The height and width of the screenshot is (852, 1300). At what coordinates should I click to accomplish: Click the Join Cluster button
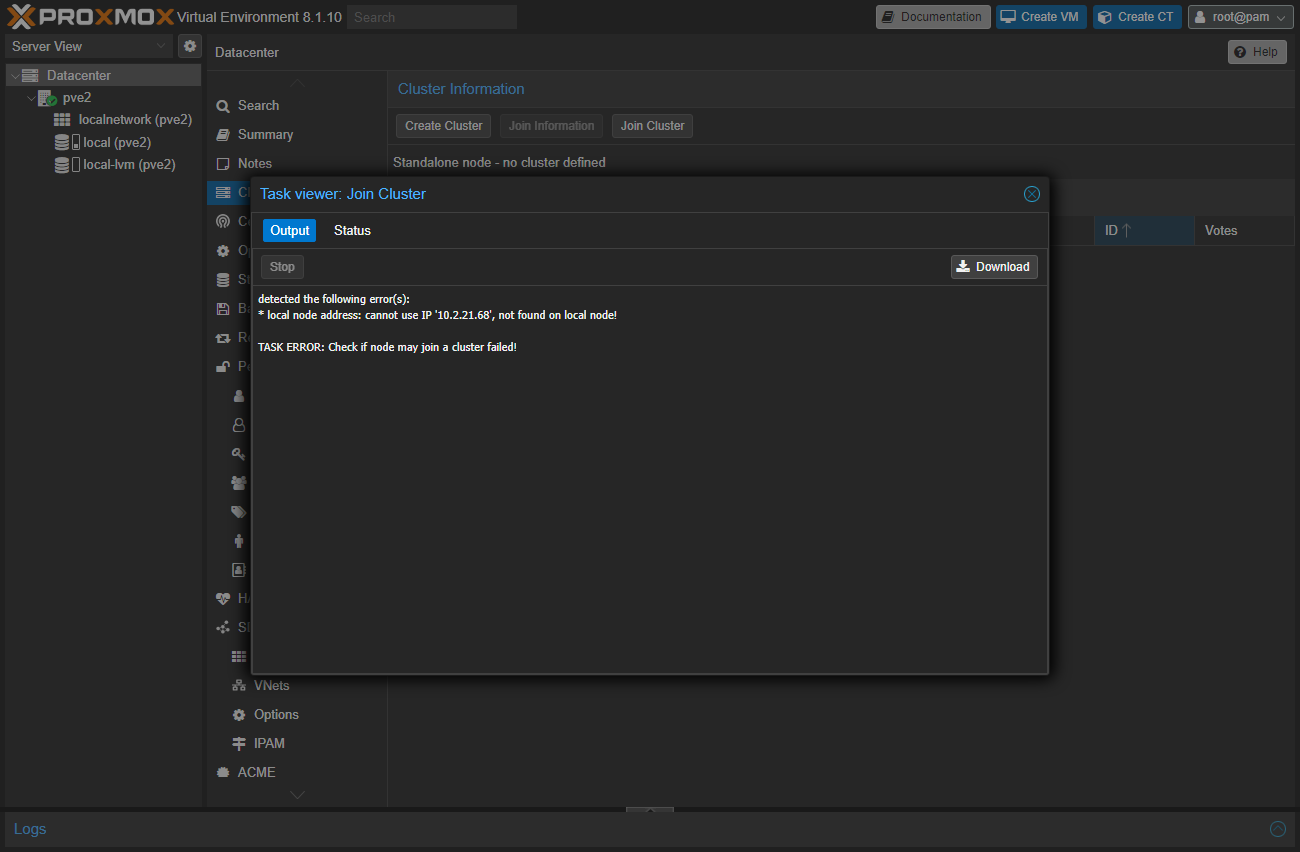652,126
